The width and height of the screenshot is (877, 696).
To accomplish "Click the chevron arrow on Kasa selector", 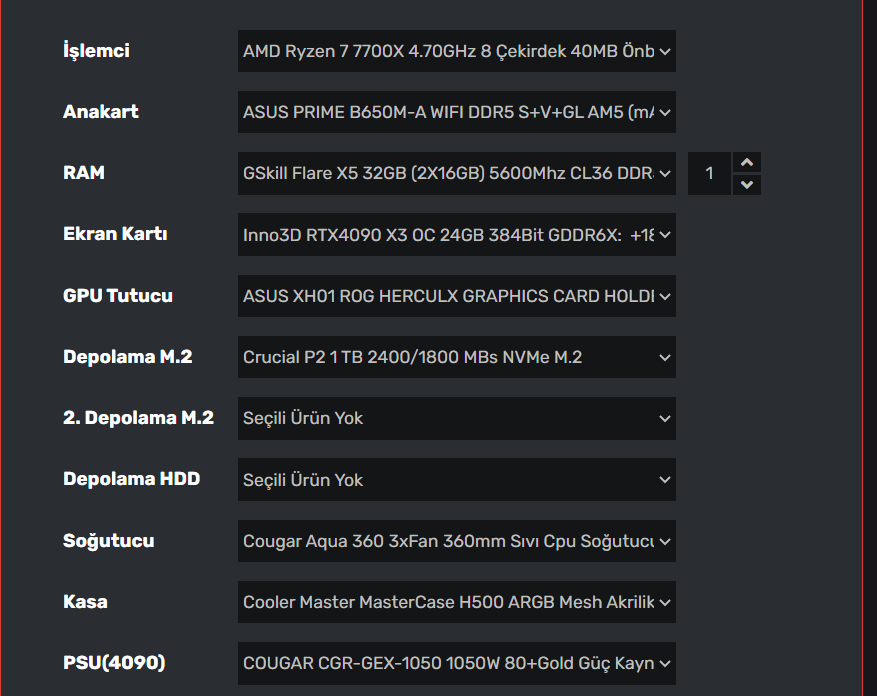I will (665, 602).
